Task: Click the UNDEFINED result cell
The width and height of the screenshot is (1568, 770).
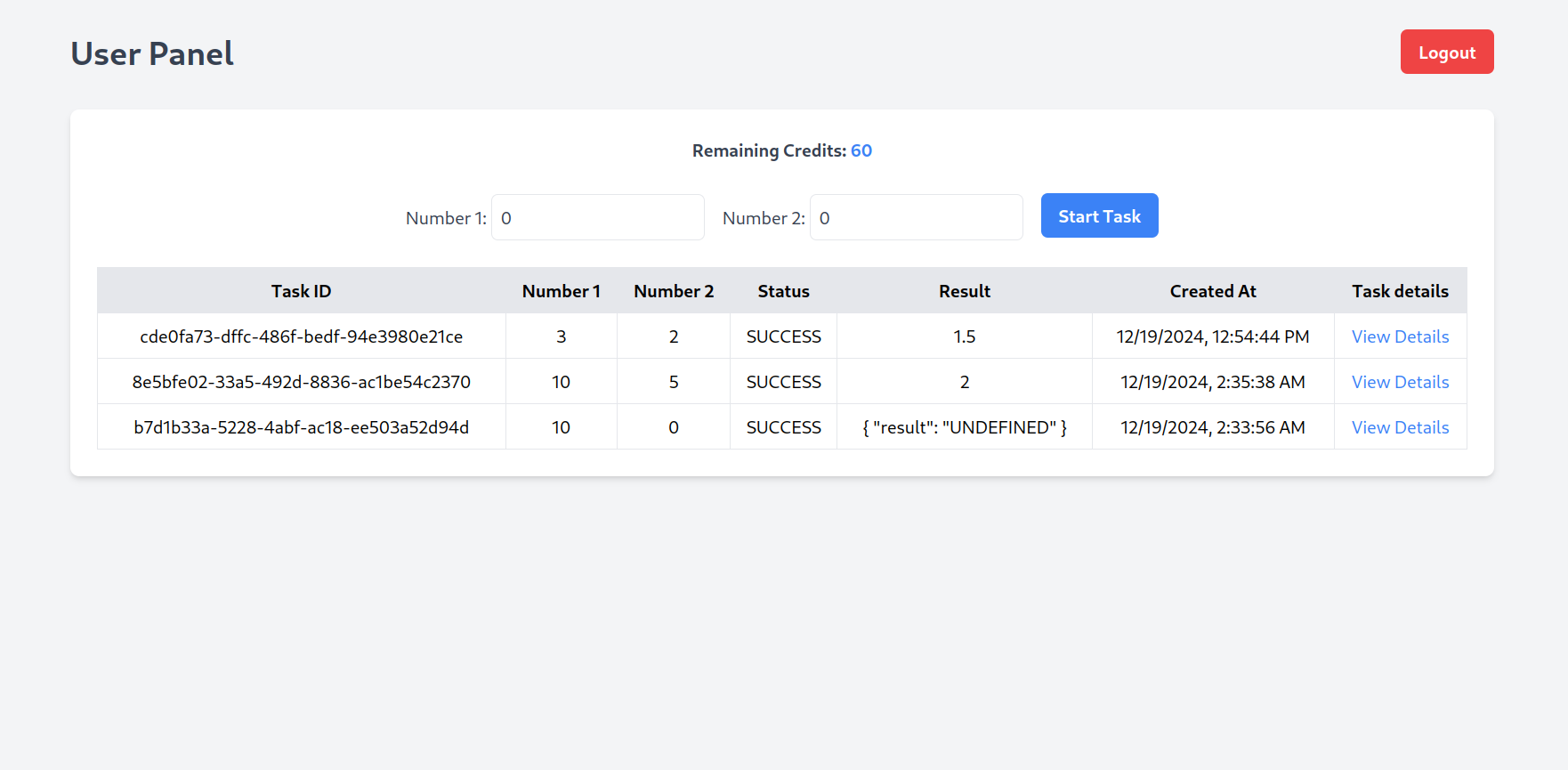Action: [x=964, y=427]
